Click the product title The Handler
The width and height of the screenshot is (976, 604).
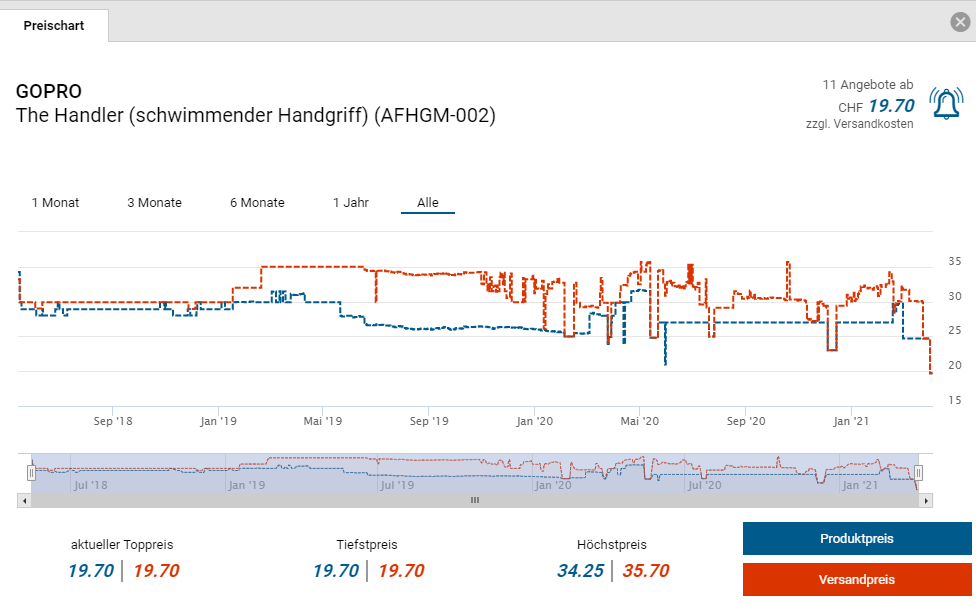pyautogui.click(x=255, y=116)
